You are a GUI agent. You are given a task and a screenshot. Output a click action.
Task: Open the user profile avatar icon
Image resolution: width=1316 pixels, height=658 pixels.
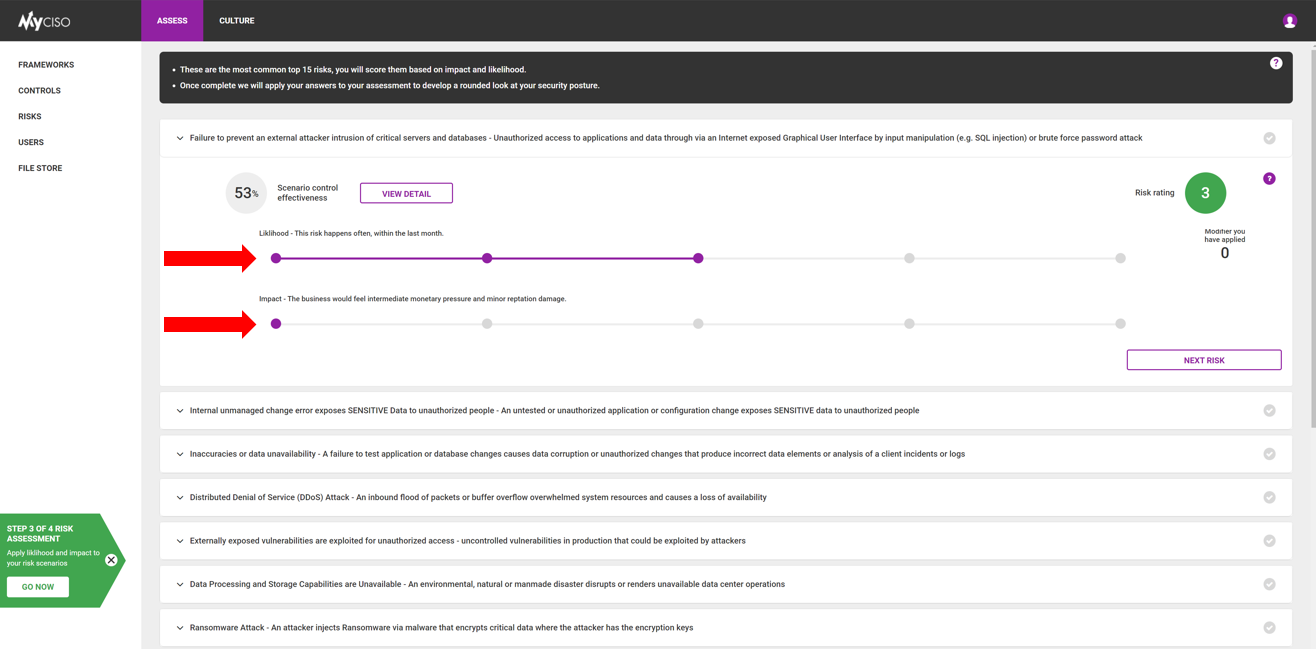pyautogui.click(x=1290, y=21)
